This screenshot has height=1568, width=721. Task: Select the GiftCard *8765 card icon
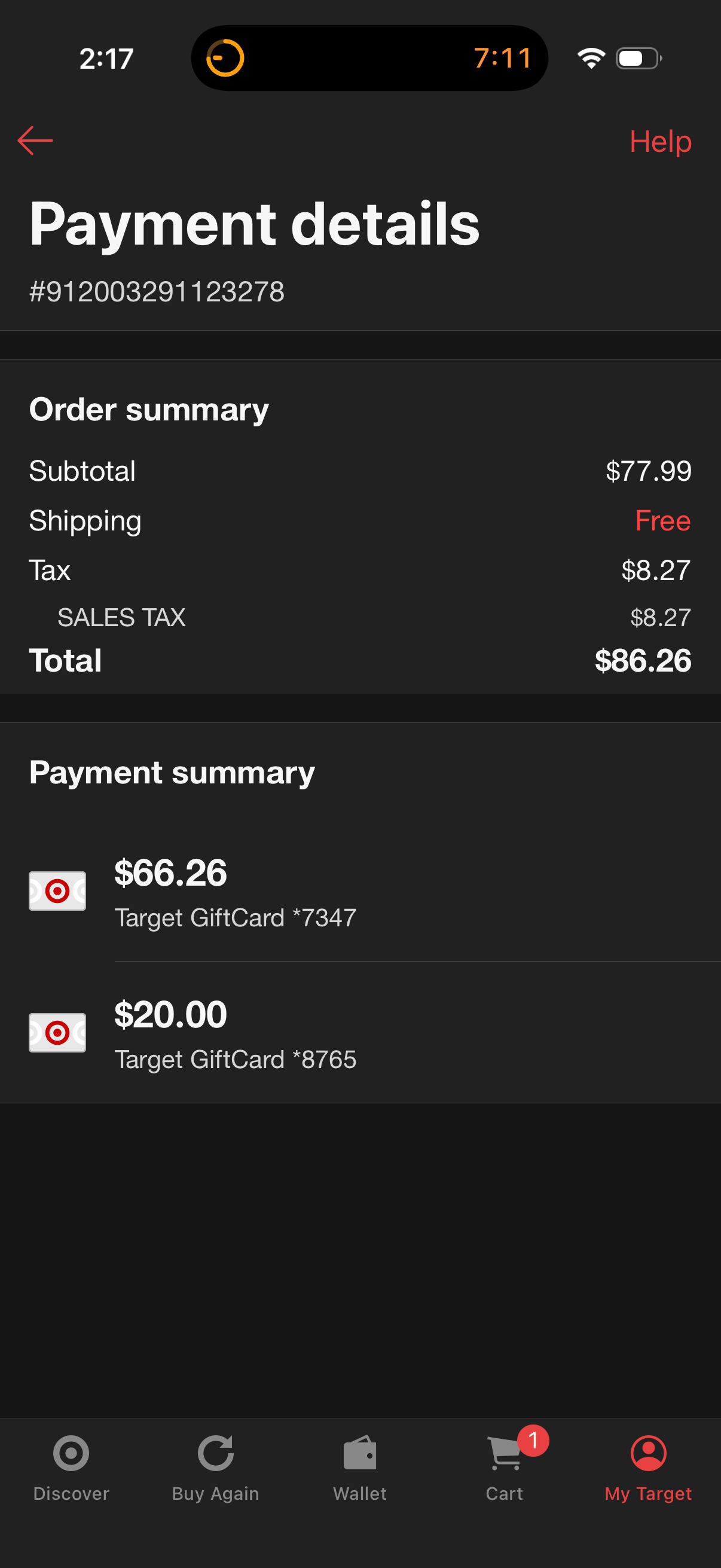coord(57,1032)
